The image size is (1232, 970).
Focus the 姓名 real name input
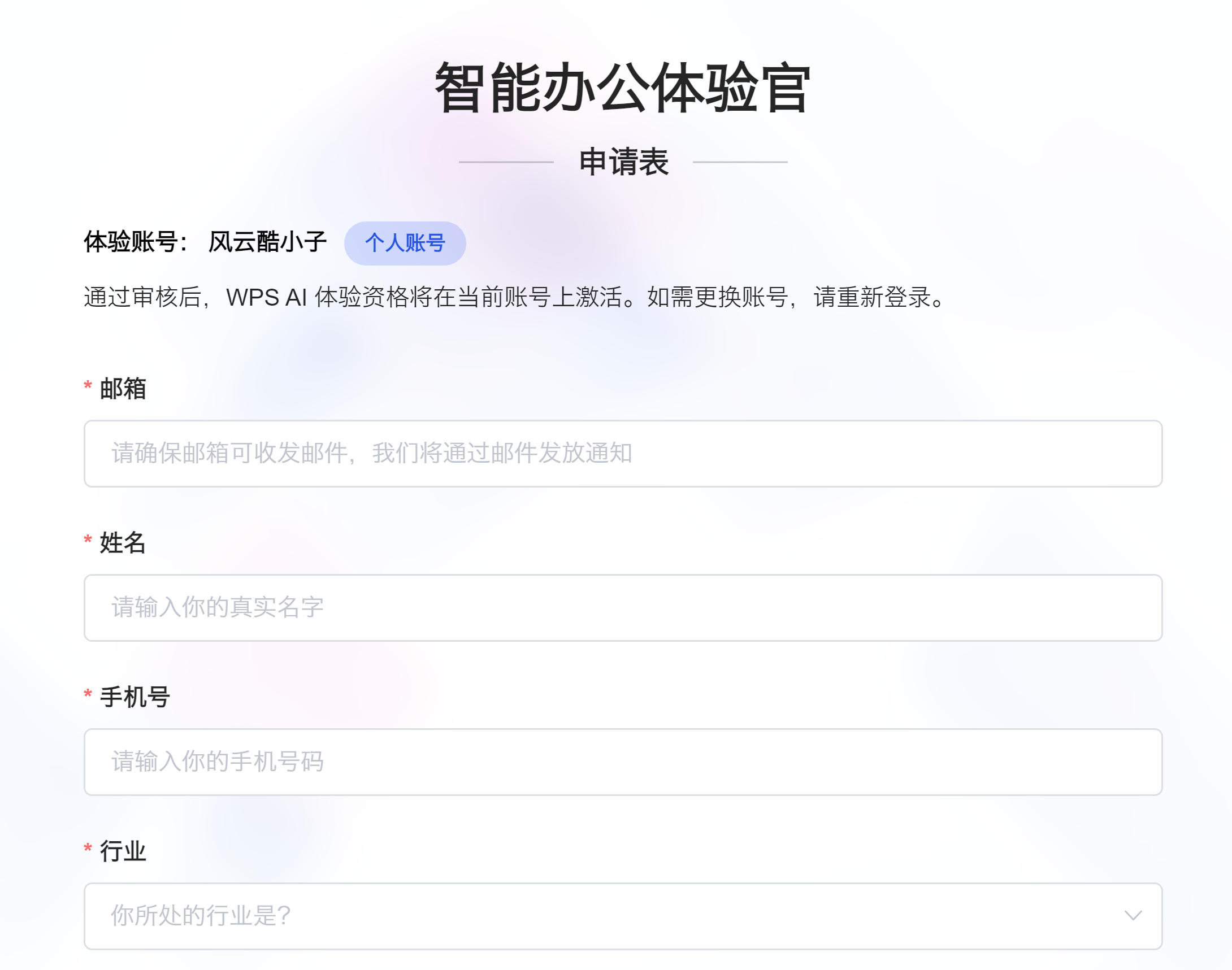click(623, 607)
